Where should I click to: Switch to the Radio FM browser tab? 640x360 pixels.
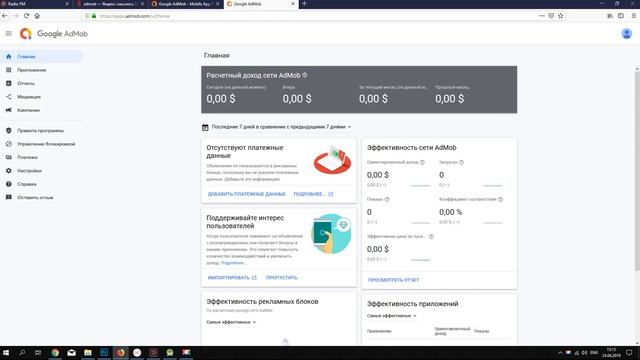tap(36, 4)
